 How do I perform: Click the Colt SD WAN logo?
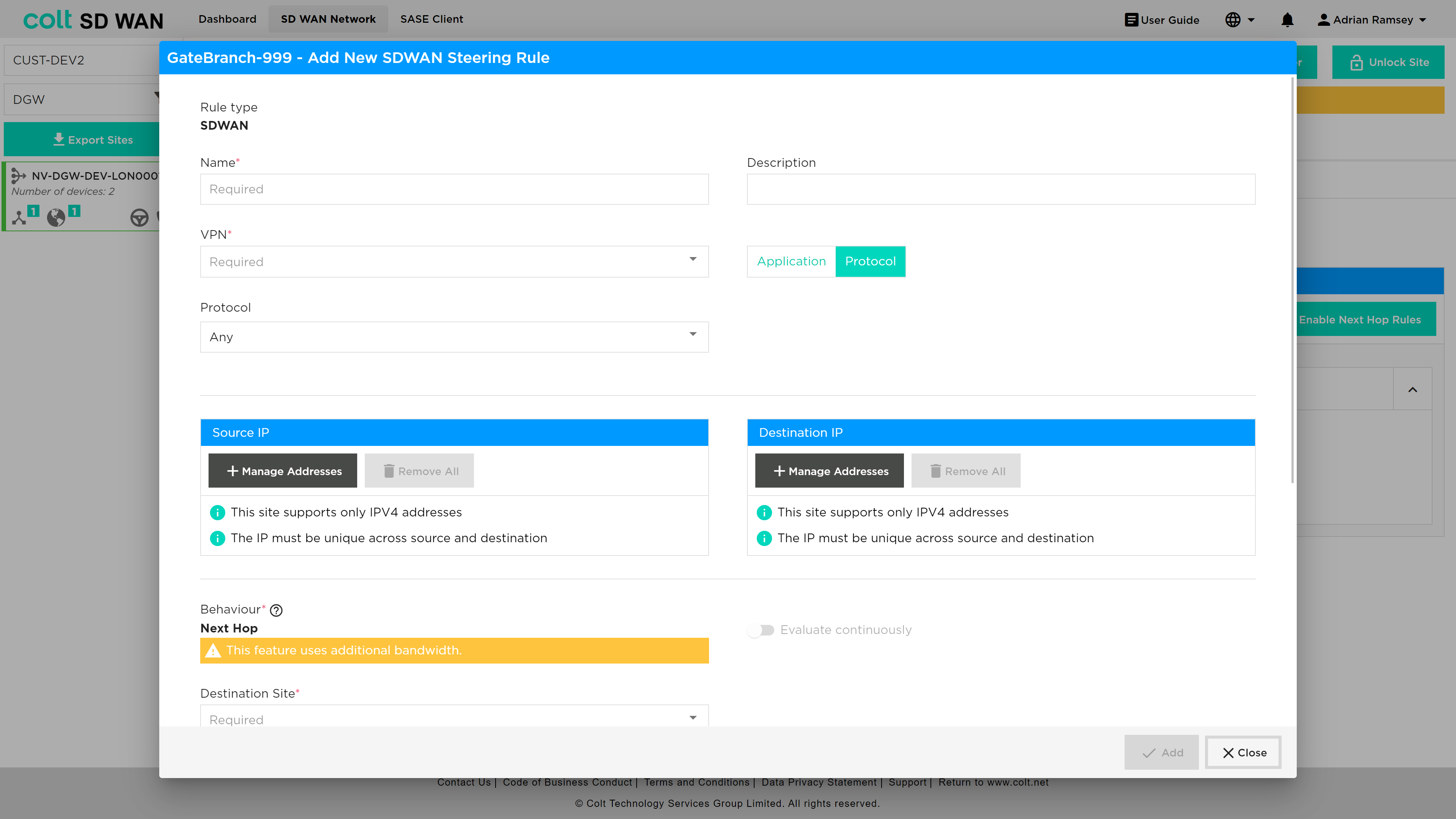93,20
